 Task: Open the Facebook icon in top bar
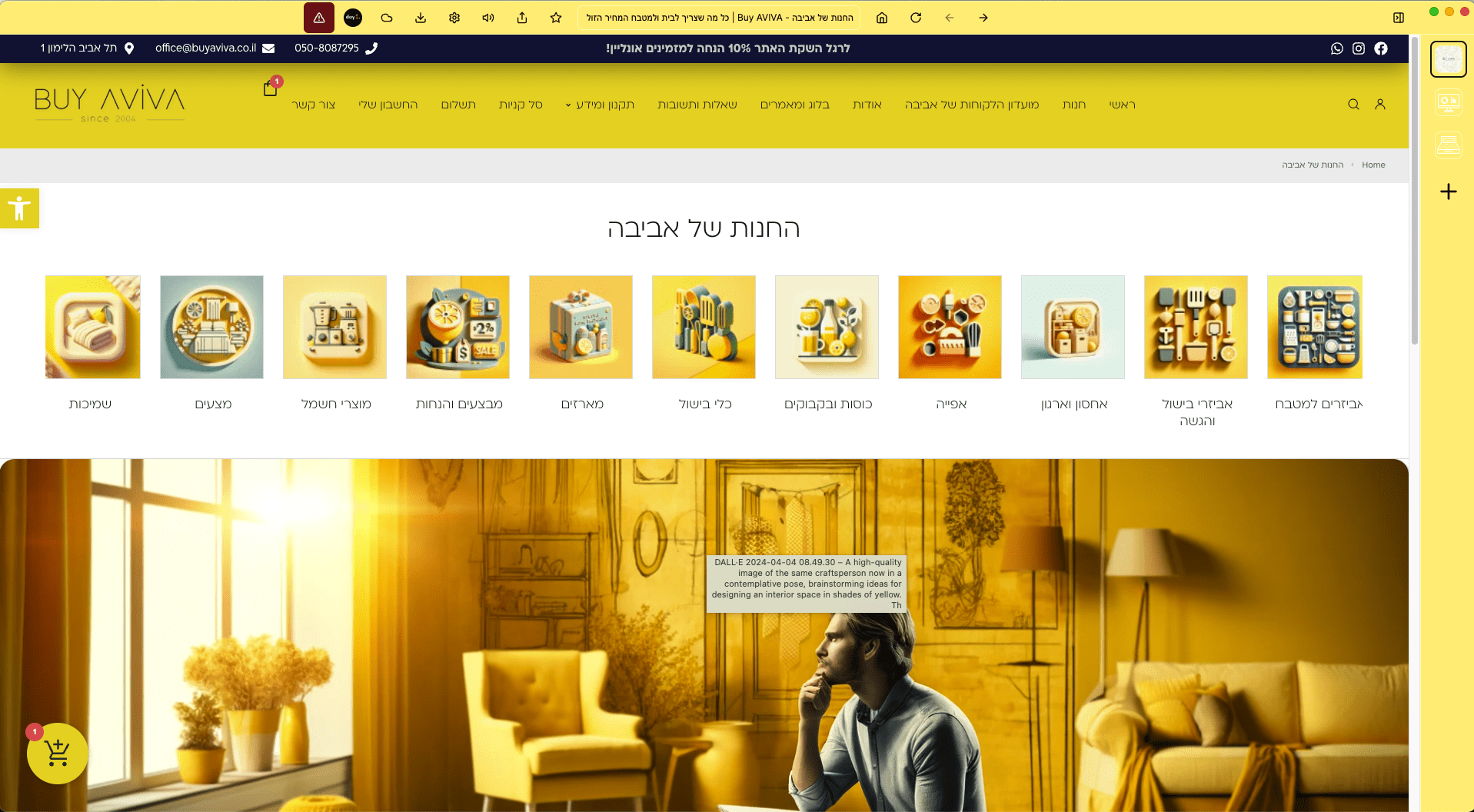click(1381, 48)
